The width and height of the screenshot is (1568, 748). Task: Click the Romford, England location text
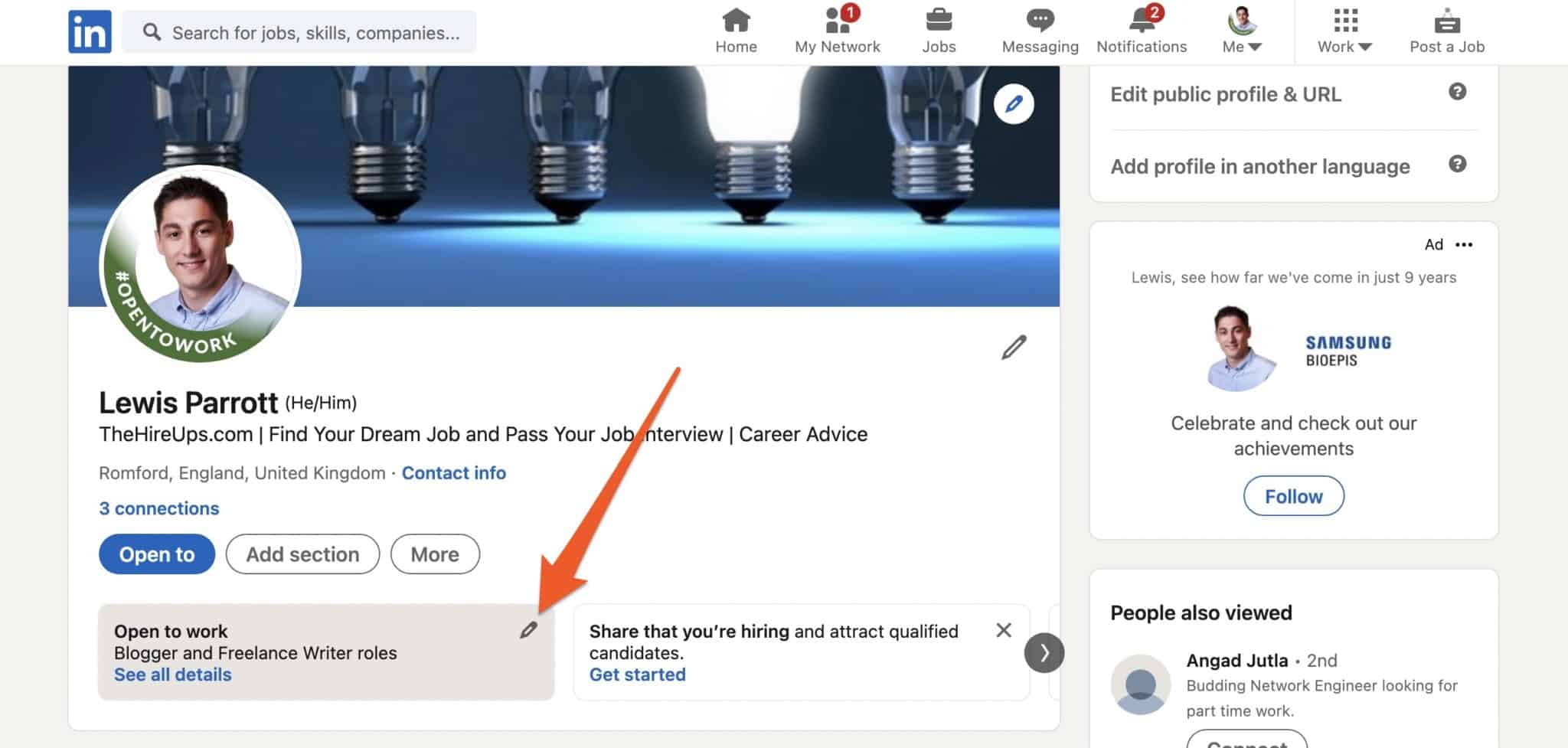point(242,472)
